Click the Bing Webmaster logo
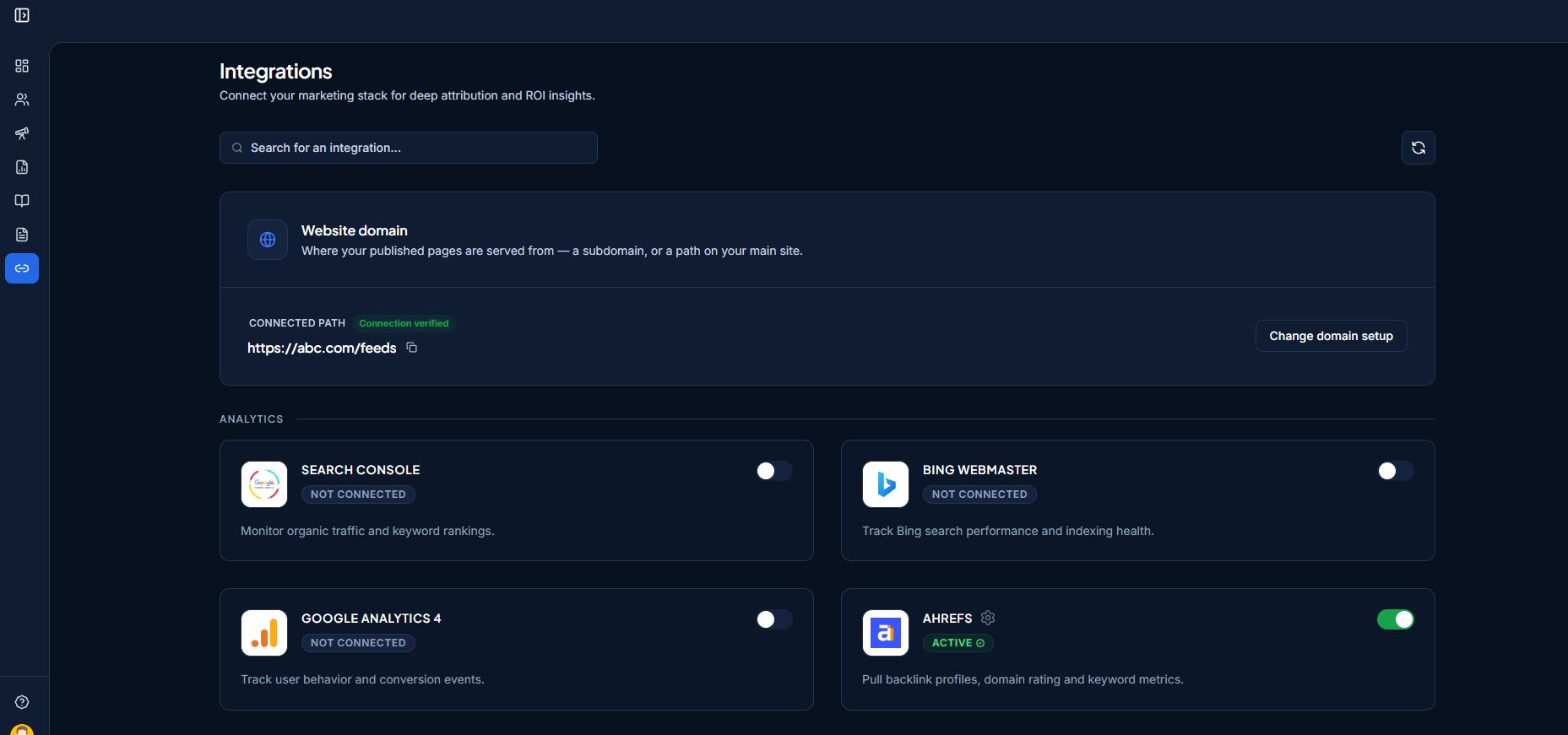 [x=886, y=484]
